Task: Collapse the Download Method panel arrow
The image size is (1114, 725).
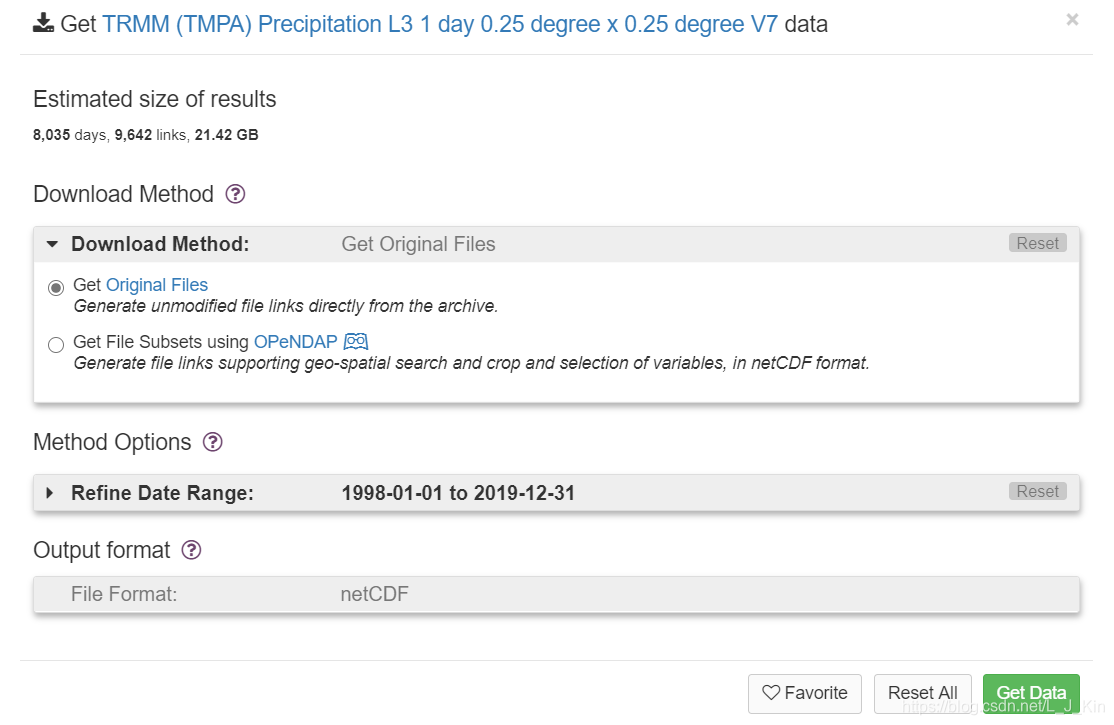Action: pyautogui.click(x=52, y=244)
